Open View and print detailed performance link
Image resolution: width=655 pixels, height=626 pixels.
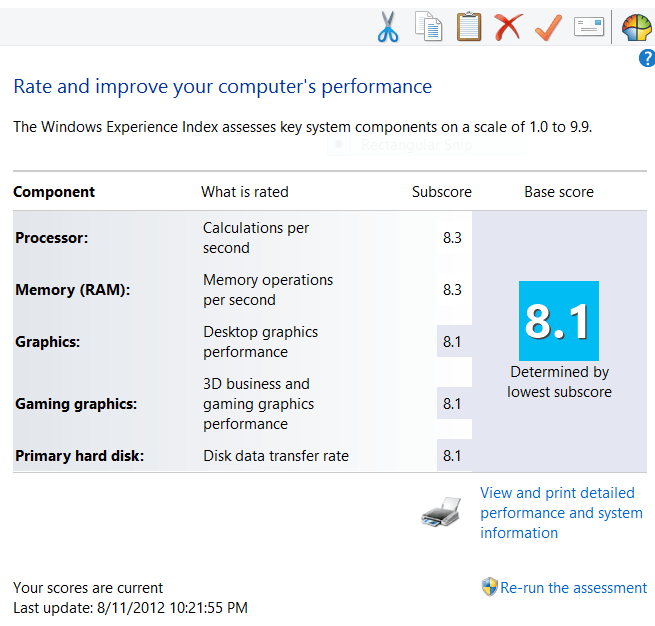tap(561, 513)
